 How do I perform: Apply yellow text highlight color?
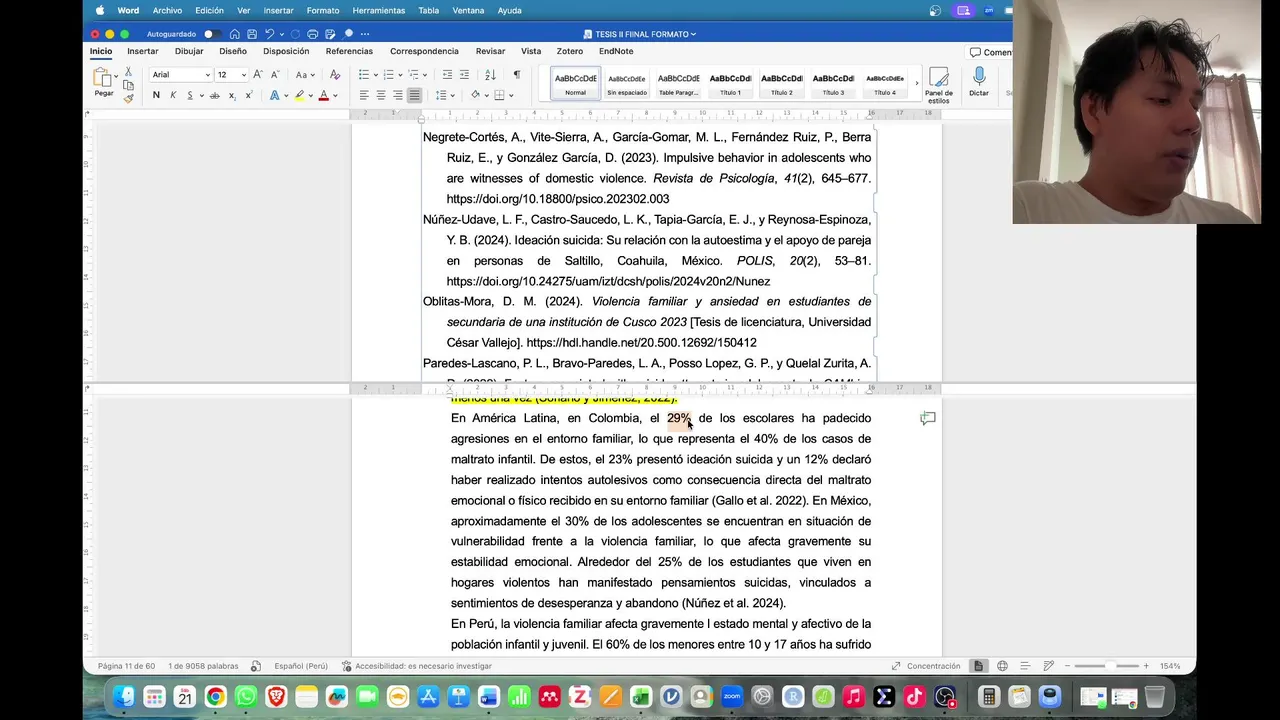pos(299,95)
